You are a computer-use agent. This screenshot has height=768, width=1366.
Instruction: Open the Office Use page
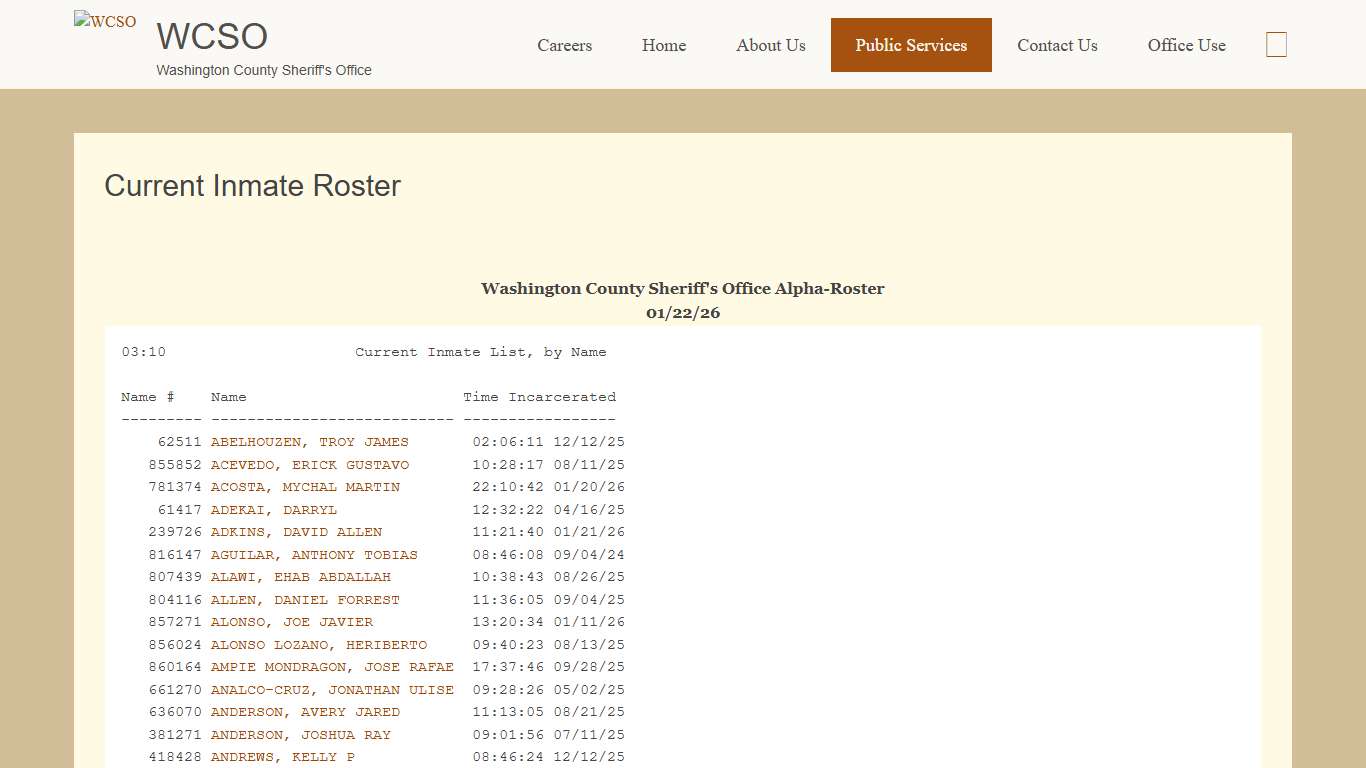1186,45
